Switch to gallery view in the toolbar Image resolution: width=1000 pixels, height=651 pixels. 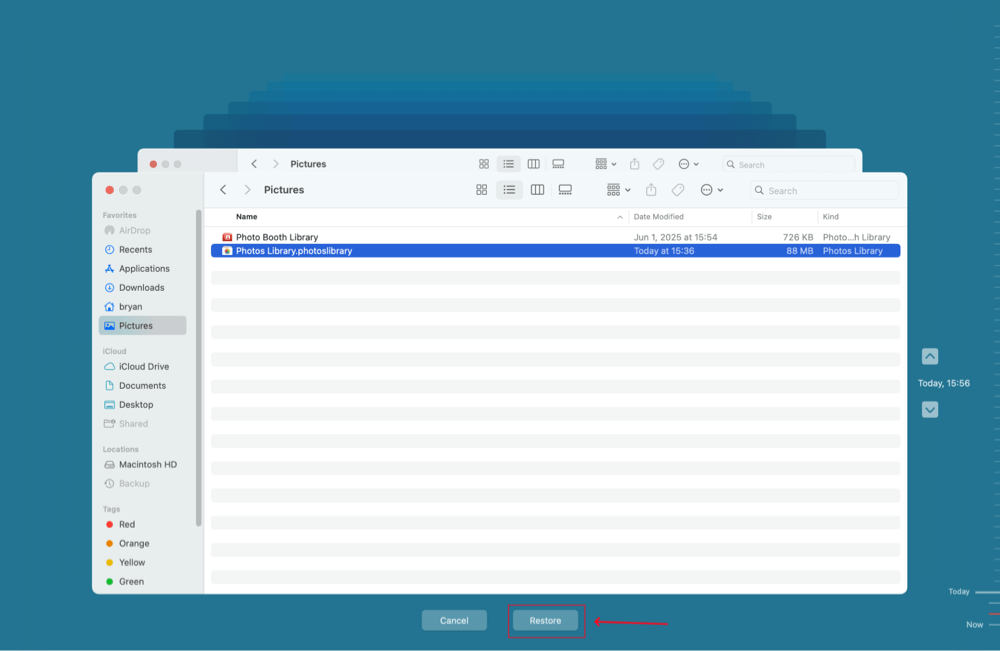tap(565, 189)
